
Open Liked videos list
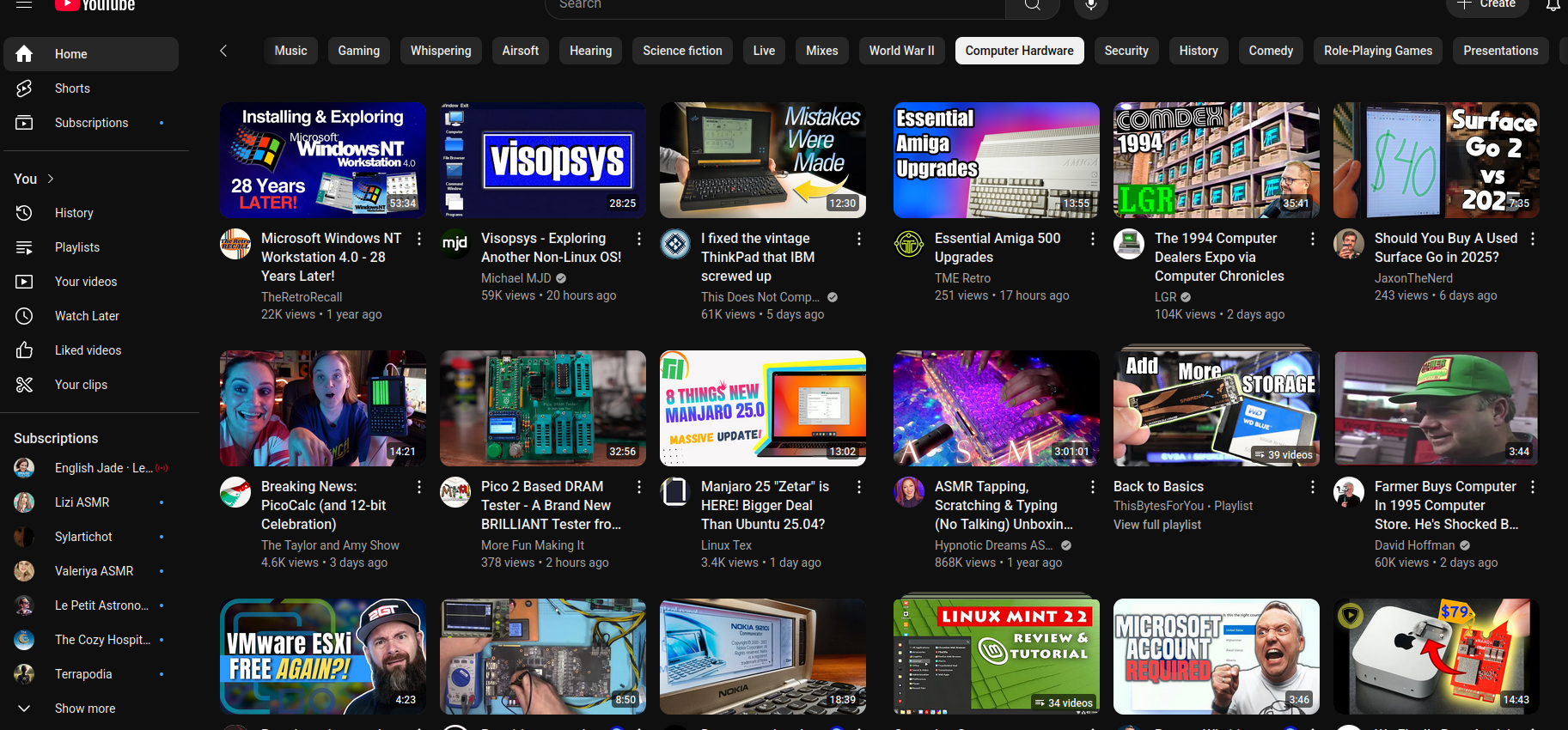tap(91, 350)
